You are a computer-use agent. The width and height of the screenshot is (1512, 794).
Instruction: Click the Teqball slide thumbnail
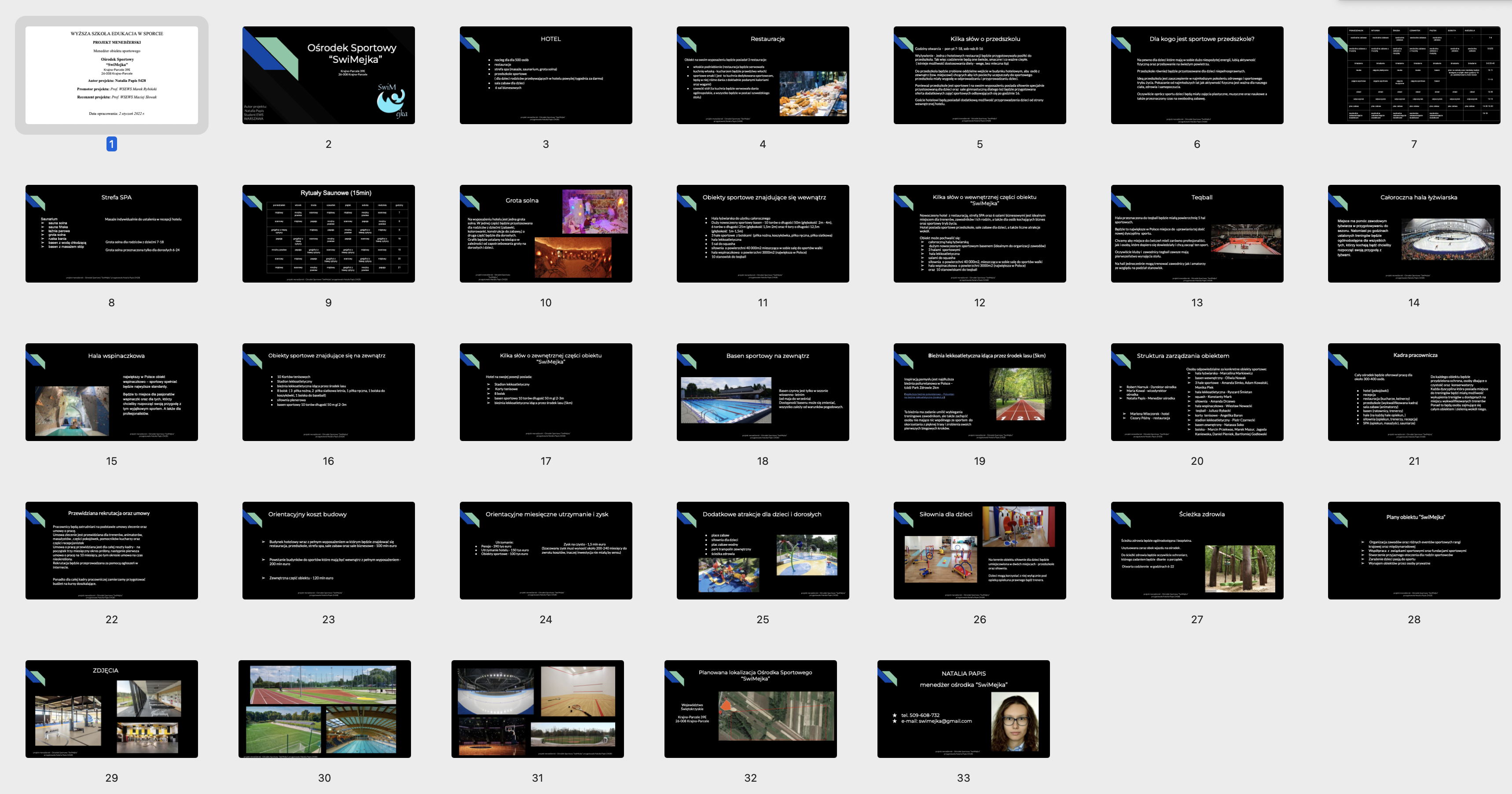click(x=1196, y=233)
